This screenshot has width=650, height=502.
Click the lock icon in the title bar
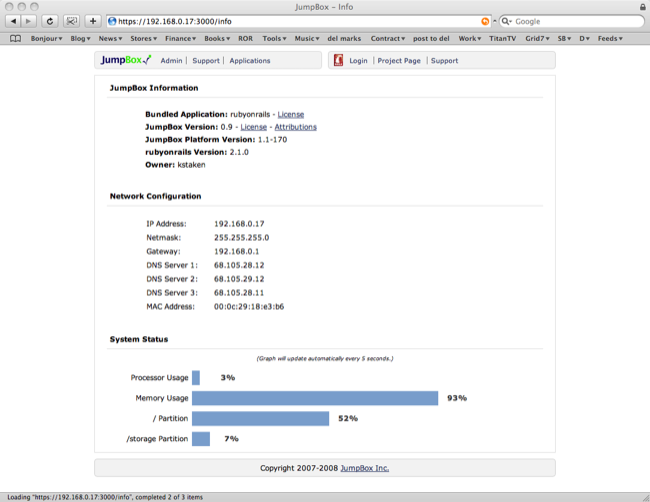(642, 7)
